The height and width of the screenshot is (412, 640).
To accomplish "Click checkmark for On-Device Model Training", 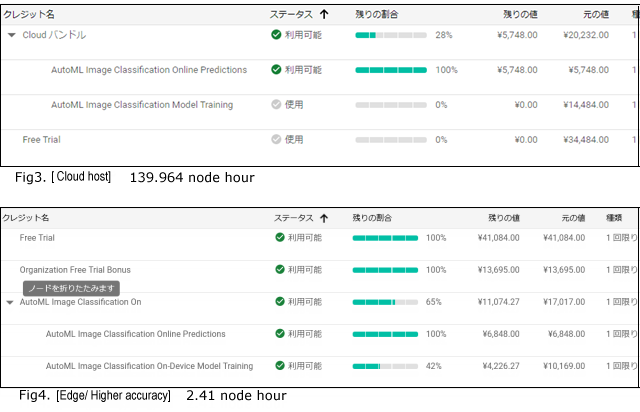I will [280, 365].
